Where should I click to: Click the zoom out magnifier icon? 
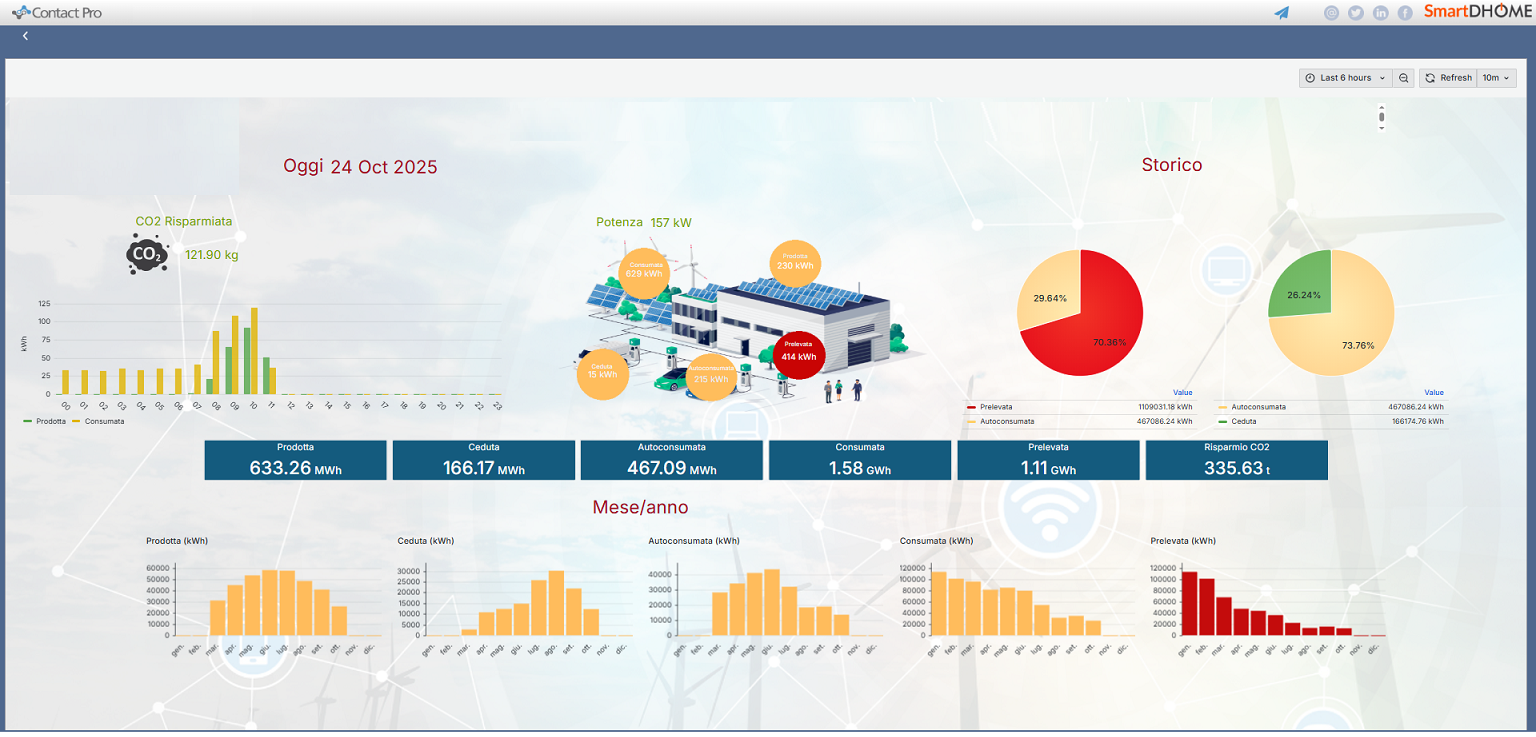[x=1404, y=77]
